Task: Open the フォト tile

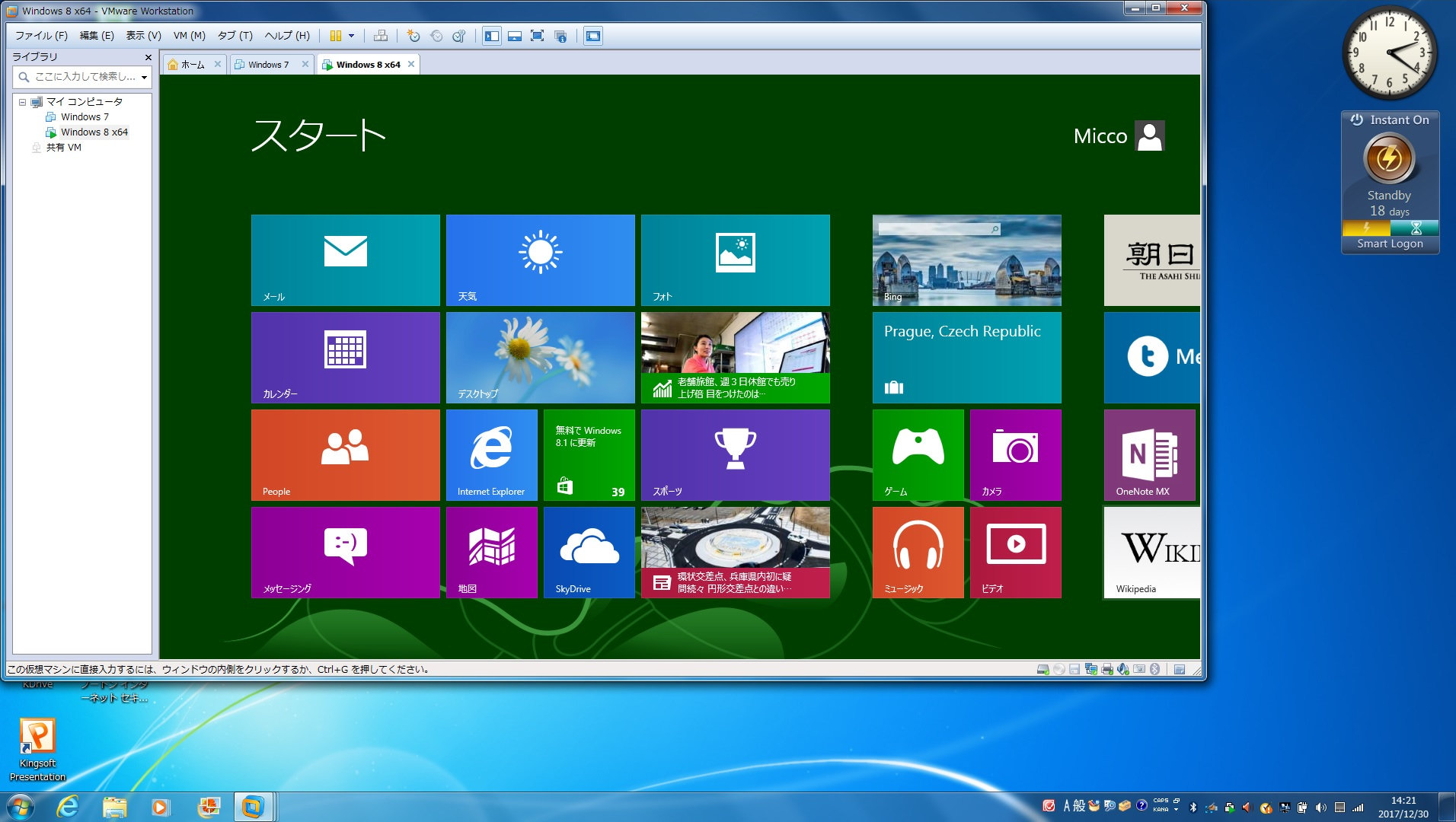Action: 736,260
